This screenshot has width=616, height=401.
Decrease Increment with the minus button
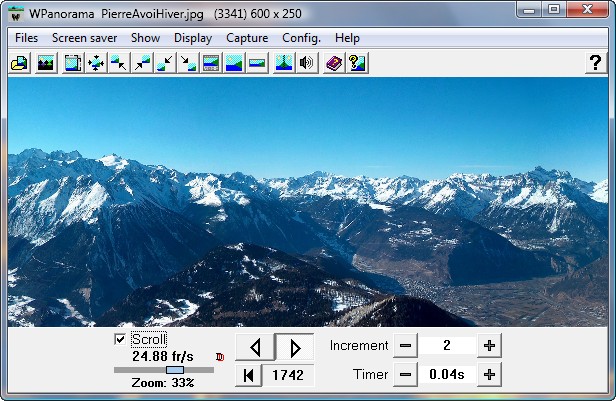pos(405,346)
